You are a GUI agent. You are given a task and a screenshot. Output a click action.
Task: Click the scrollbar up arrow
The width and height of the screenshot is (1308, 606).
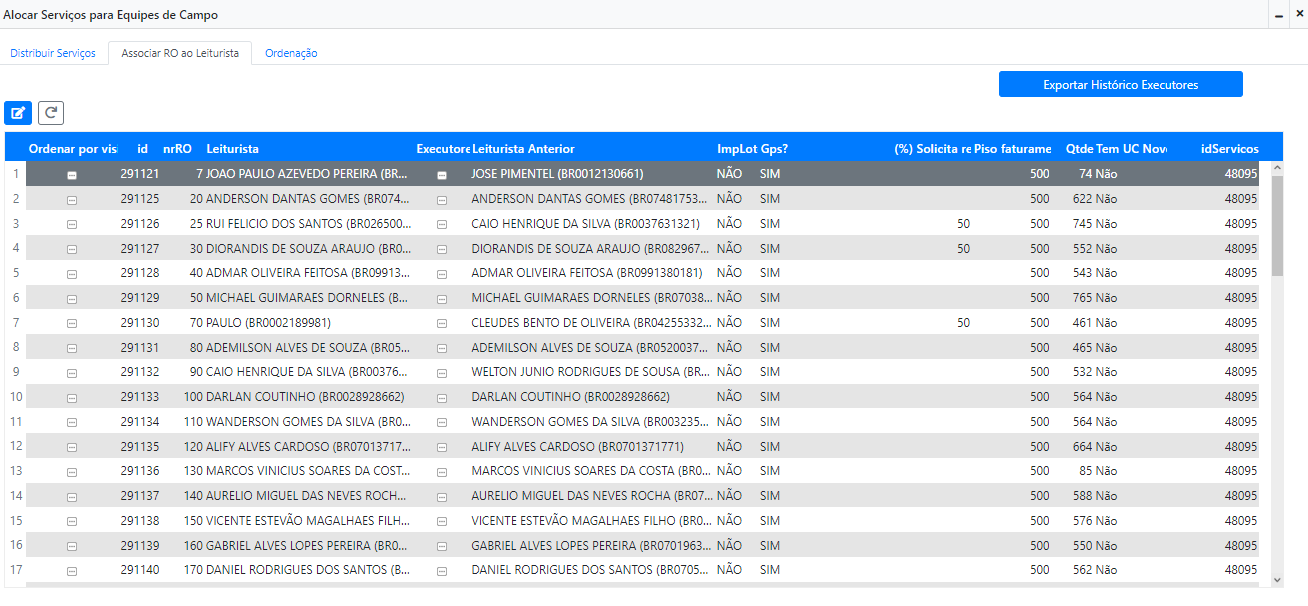point(1276,169)
